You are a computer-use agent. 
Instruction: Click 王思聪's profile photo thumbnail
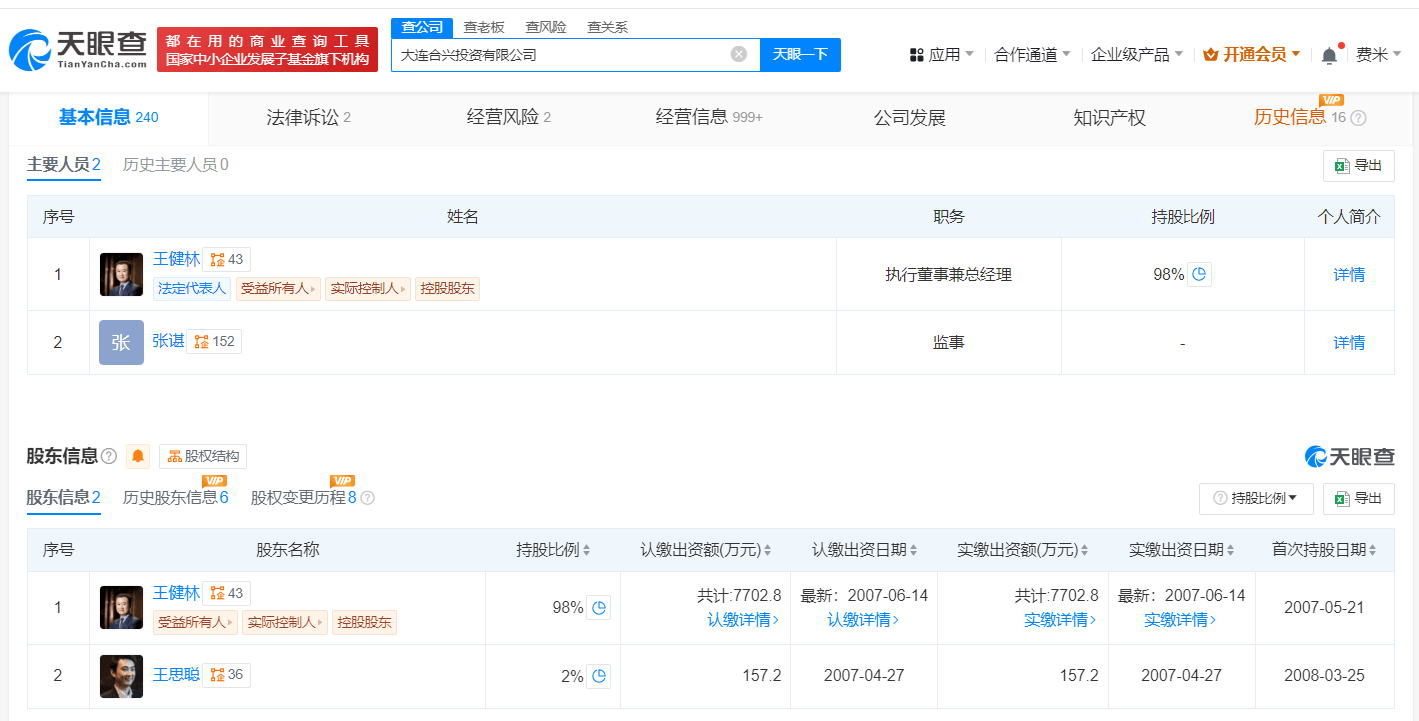[121, 676]
